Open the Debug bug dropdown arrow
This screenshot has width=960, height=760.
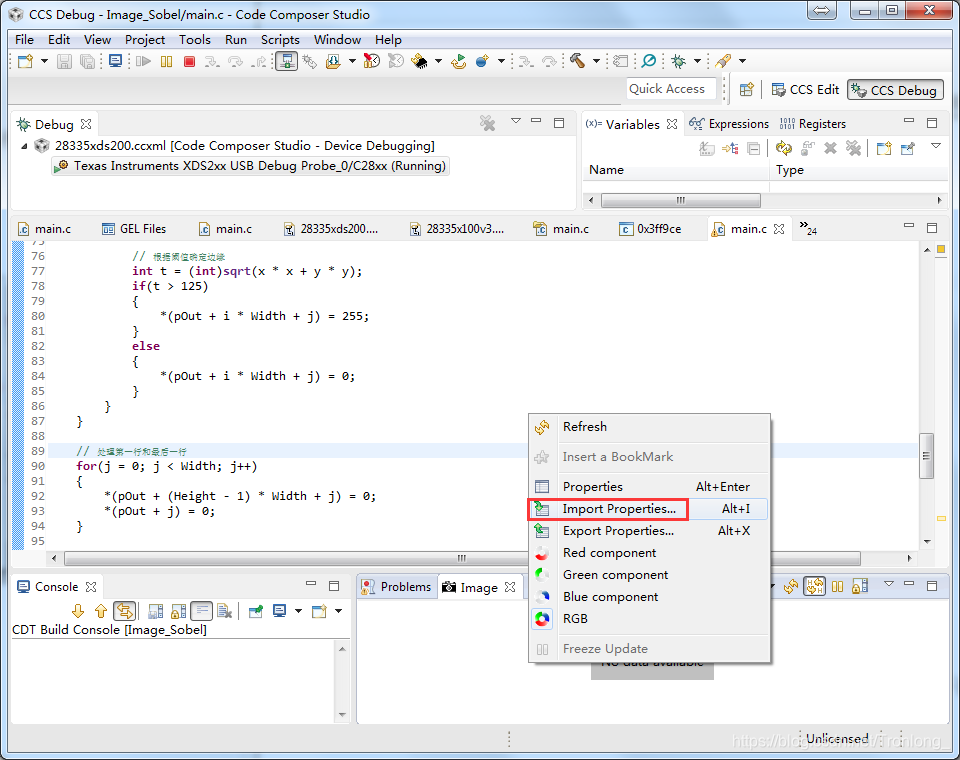coord(697,61)
